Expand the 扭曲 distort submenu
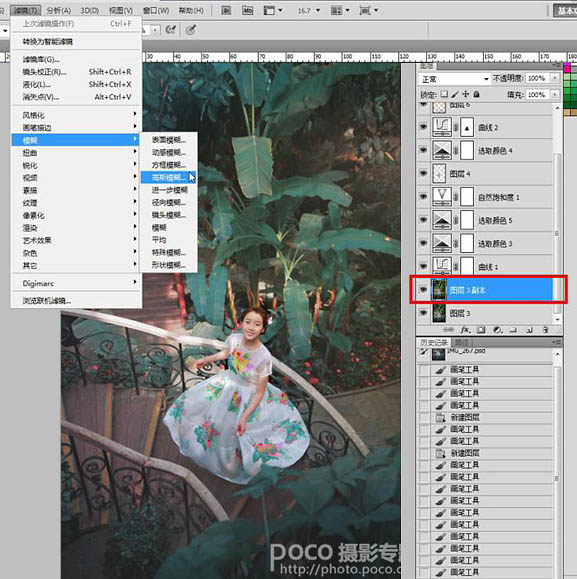 click(76, 153)
